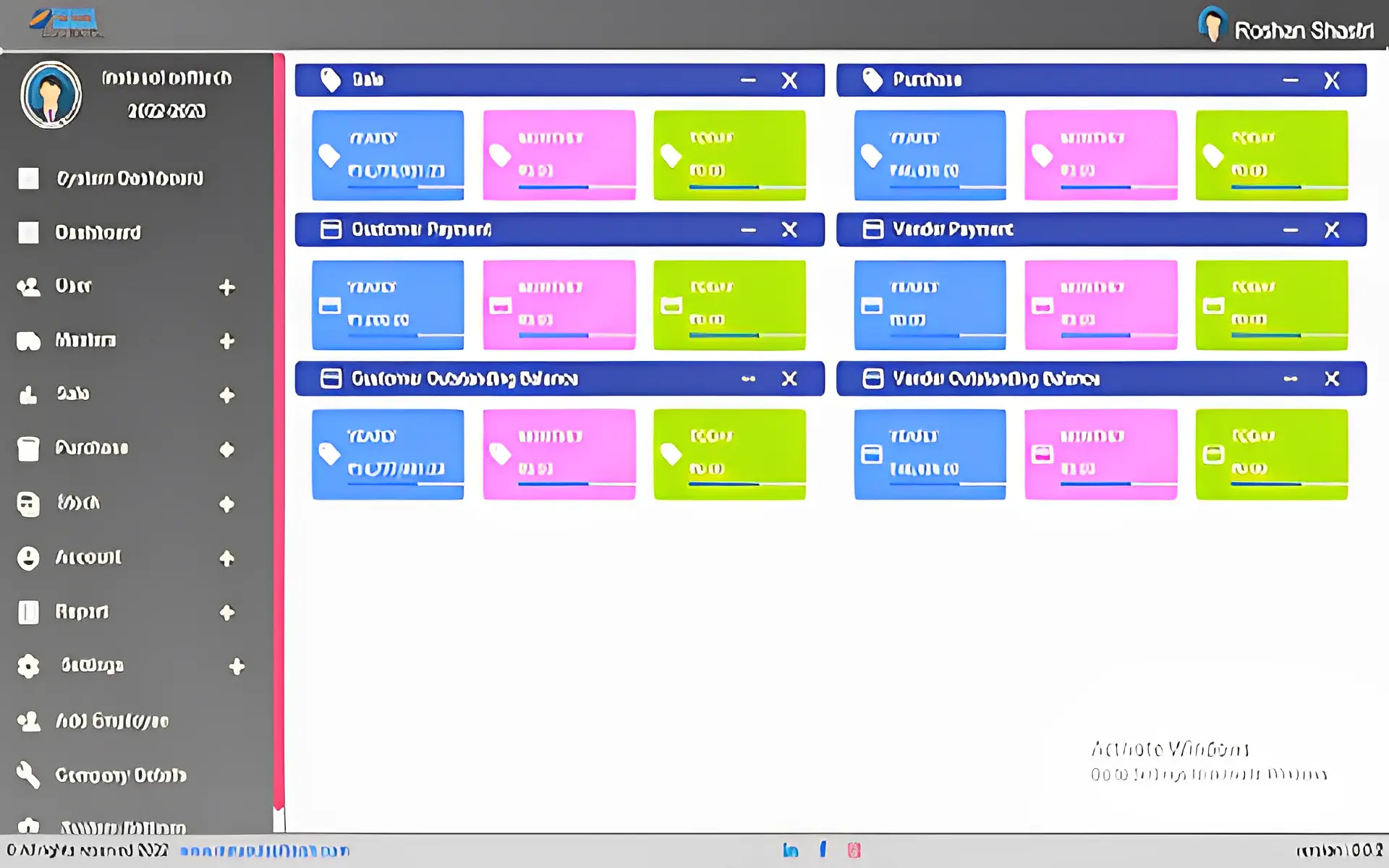
Task: Collapse the Customer Payment panel
Action: [x=748, y=230]
